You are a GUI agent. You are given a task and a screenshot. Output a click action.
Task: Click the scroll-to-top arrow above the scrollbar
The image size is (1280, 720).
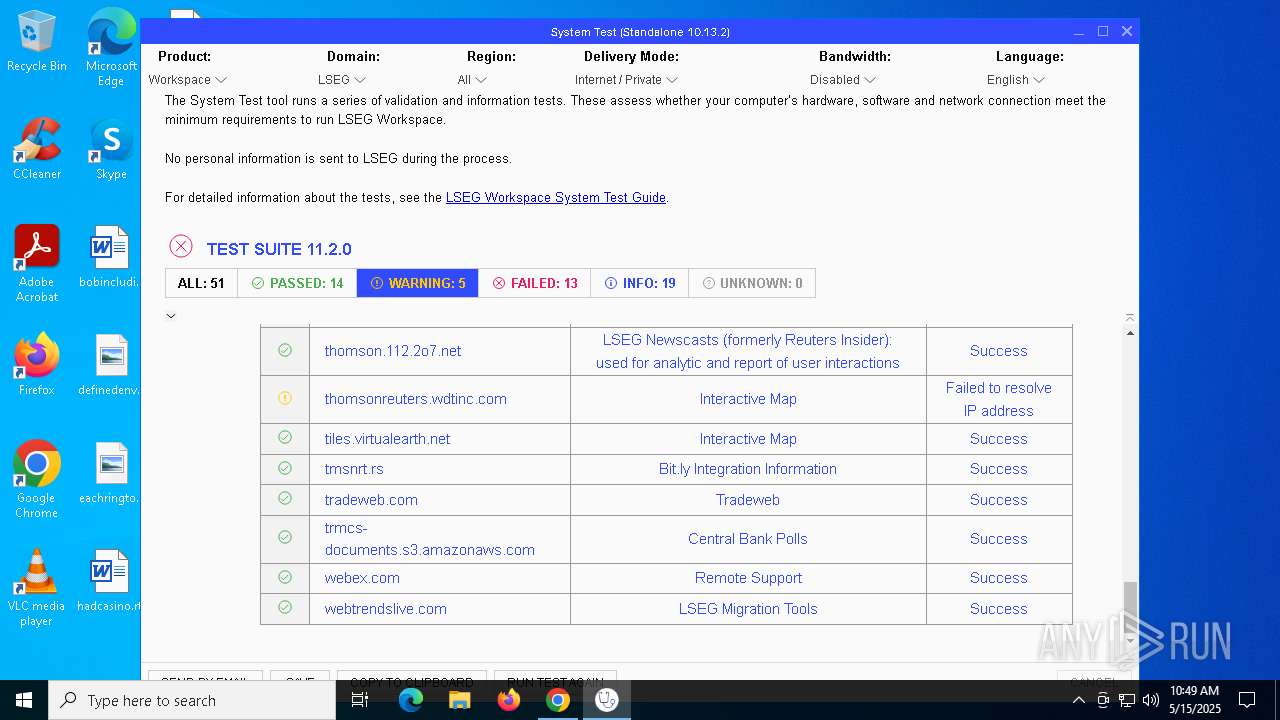click(x=1130, y=317)
